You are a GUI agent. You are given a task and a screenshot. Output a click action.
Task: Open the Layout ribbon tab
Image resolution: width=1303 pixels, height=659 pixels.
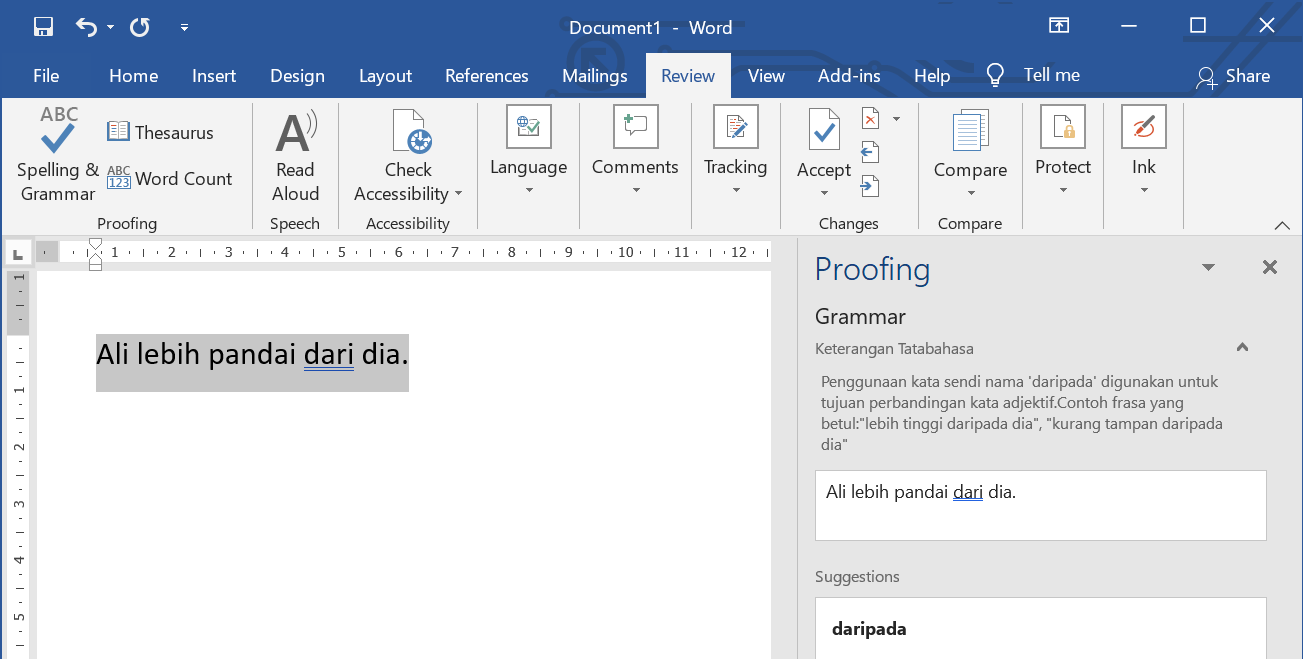pos(385,76)
